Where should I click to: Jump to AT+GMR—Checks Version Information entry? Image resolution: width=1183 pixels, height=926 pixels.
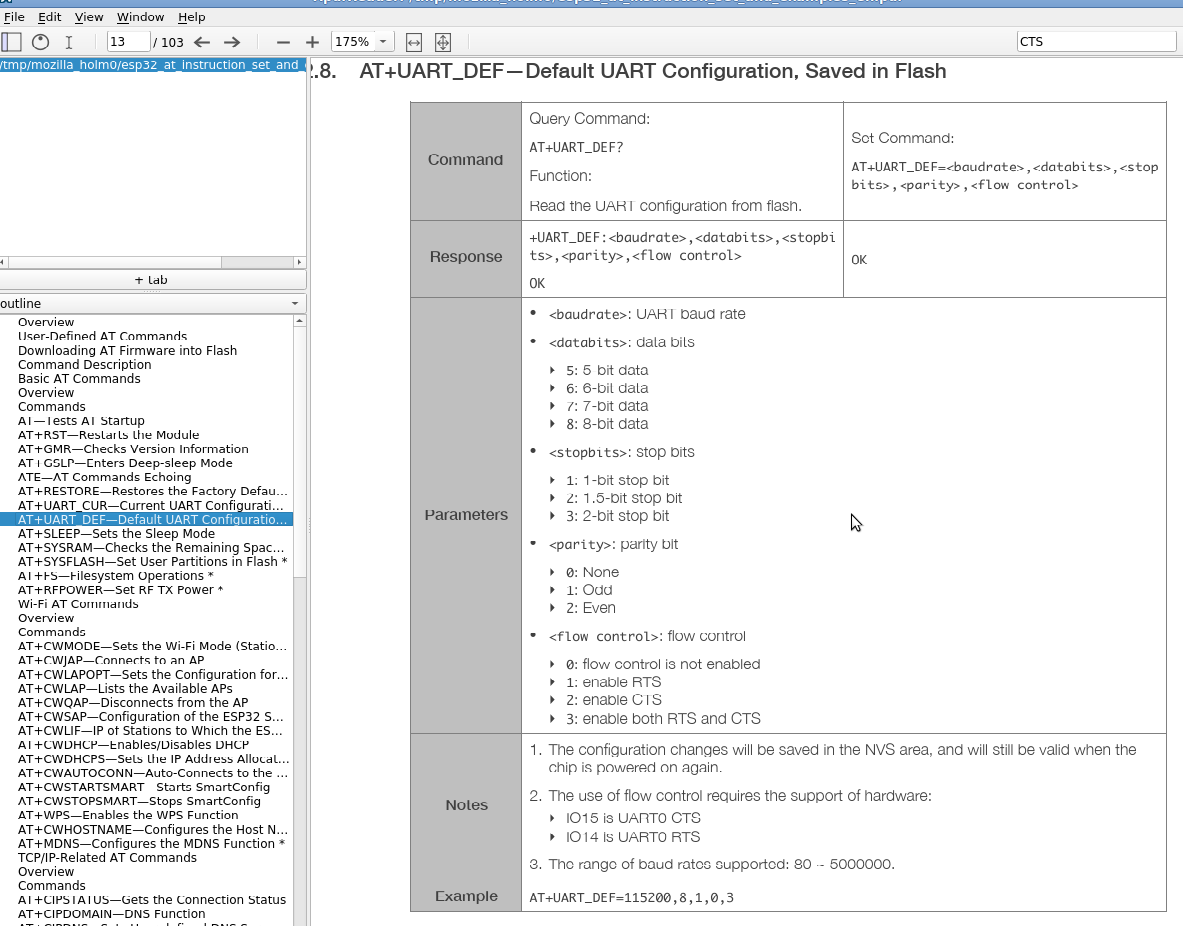pos(133,449)
